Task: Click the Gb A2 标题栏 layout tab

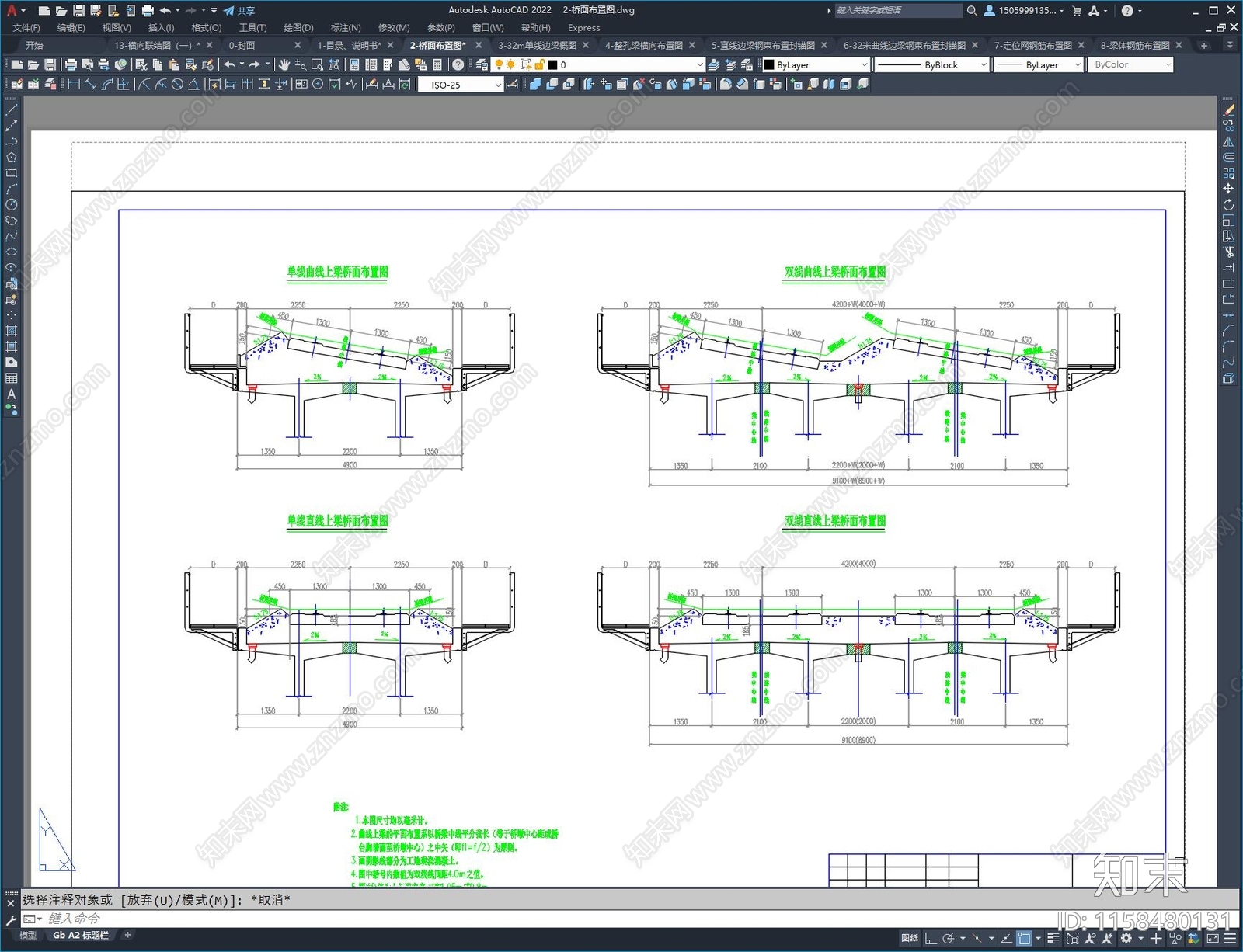Action: point(81,936)
